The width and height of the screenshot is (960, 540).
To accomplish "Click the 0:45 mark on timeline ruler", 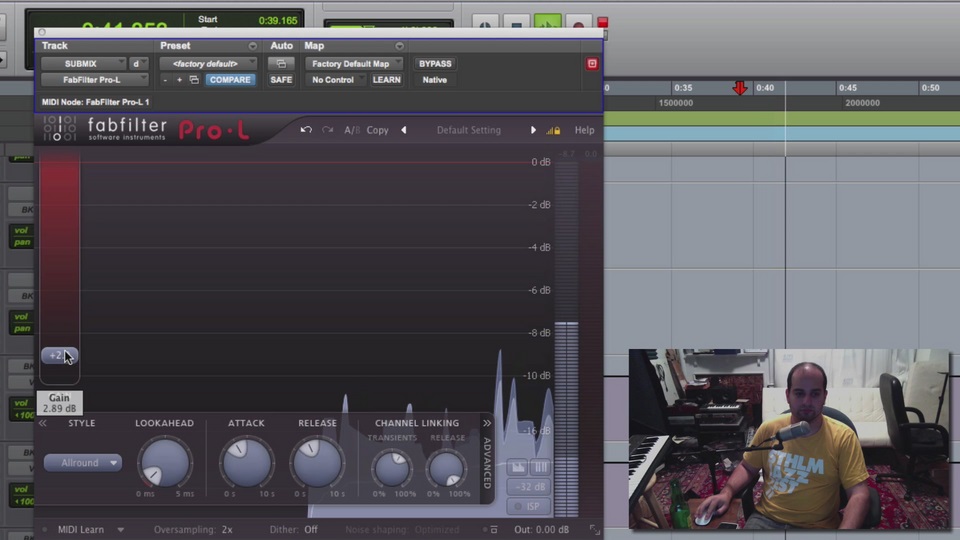I will pos(847,88).
